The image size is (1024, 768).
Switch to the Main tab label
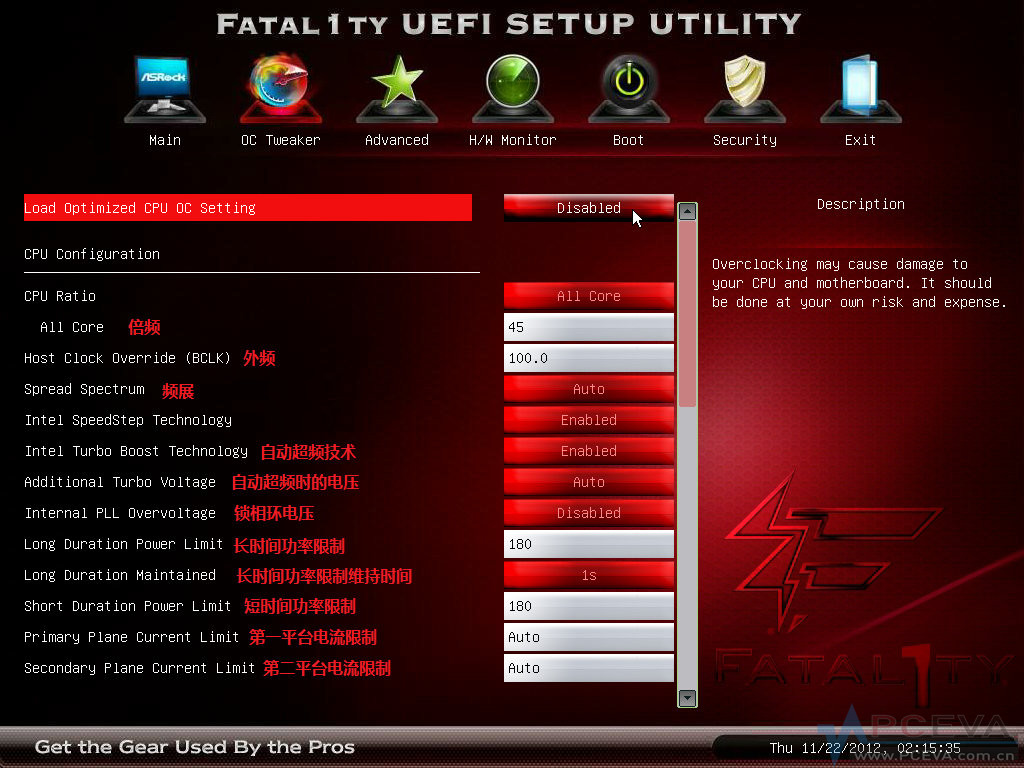(165, 140)
